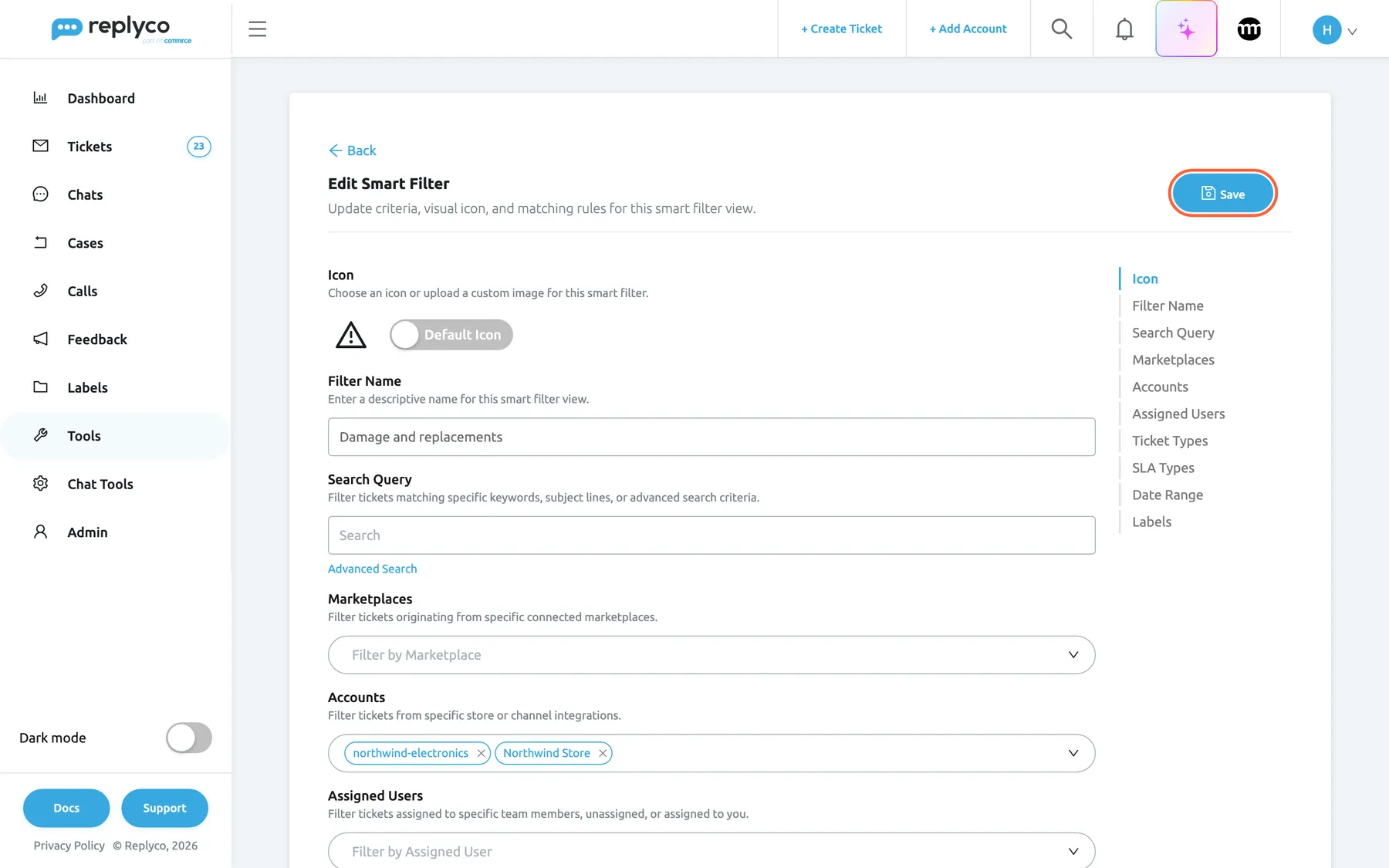Jump to SLA Types section anchor

click(x=1163, y=468)
